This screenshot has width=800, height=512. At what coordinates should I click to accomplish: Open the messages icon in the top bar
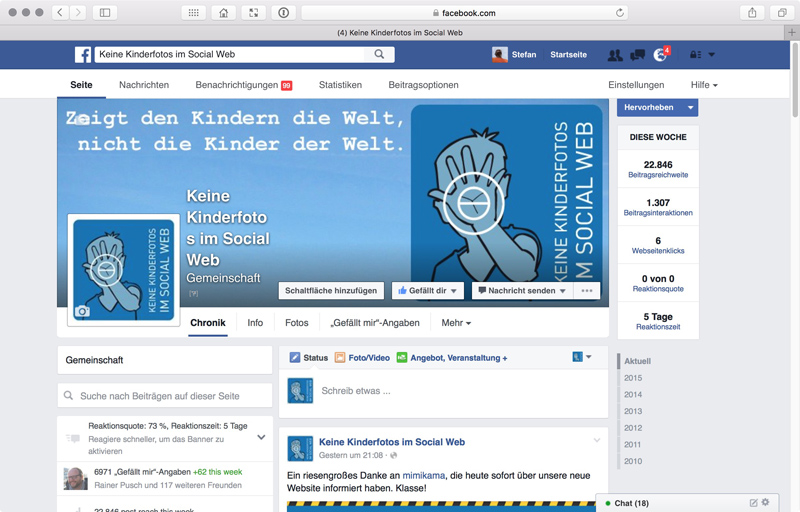(636, 55)
